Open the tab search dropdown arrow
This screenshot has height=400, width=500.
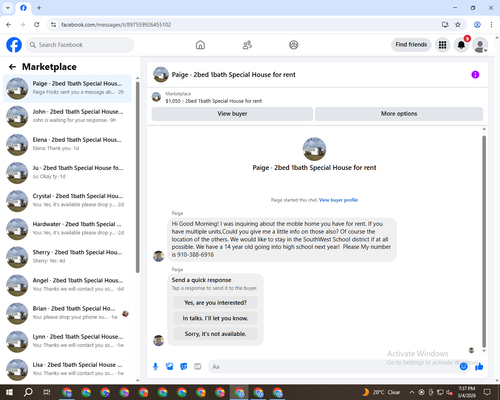click(x=8, y=8)
